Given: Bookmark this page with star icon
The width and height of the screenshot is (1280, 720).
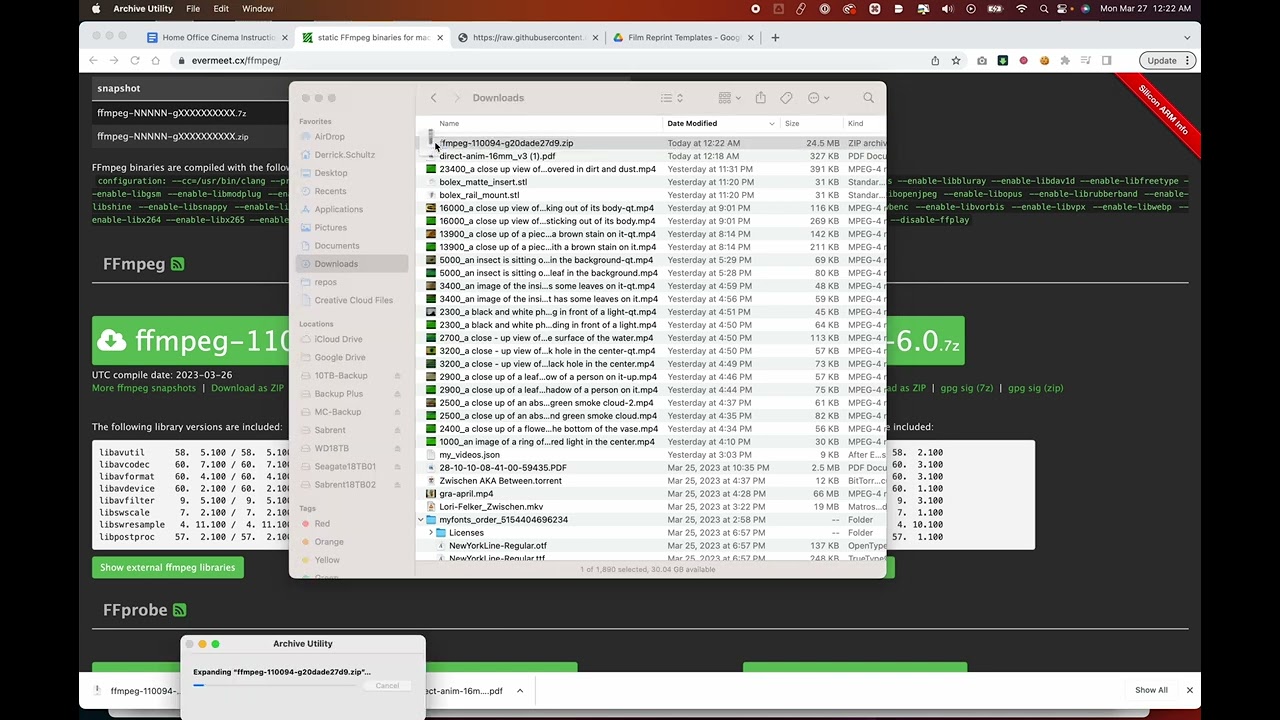Looking at the screenshot, I should [956, 61].
